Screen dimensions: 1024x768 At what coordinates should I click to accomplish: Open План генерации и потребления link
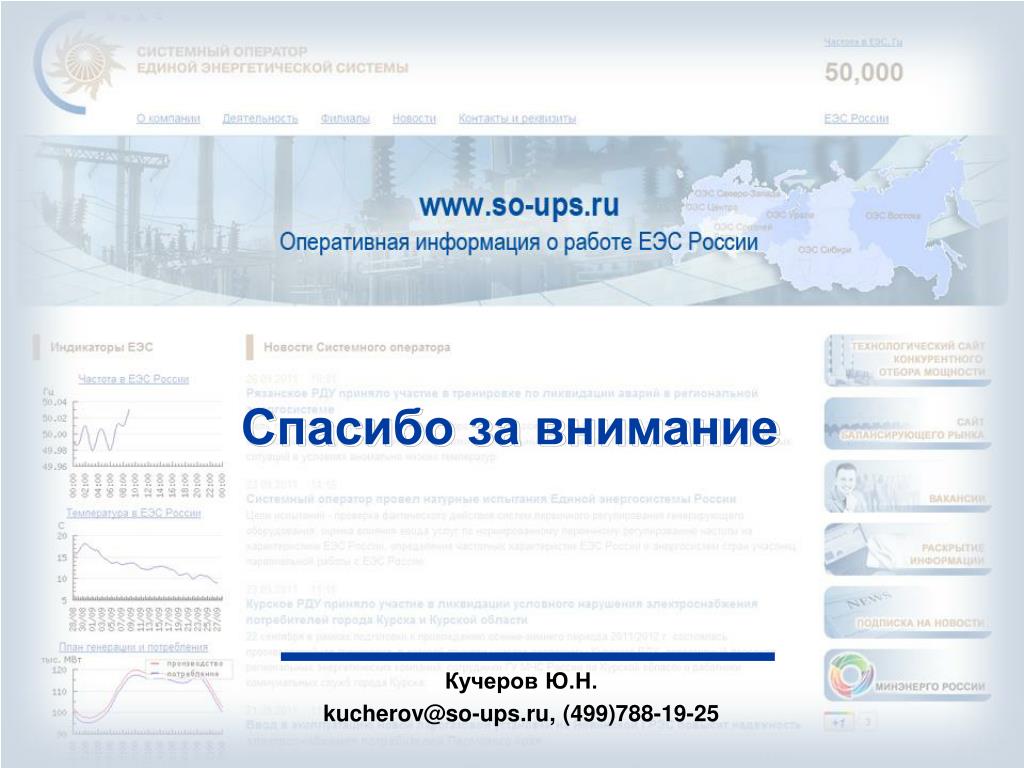tap(133, 647)
